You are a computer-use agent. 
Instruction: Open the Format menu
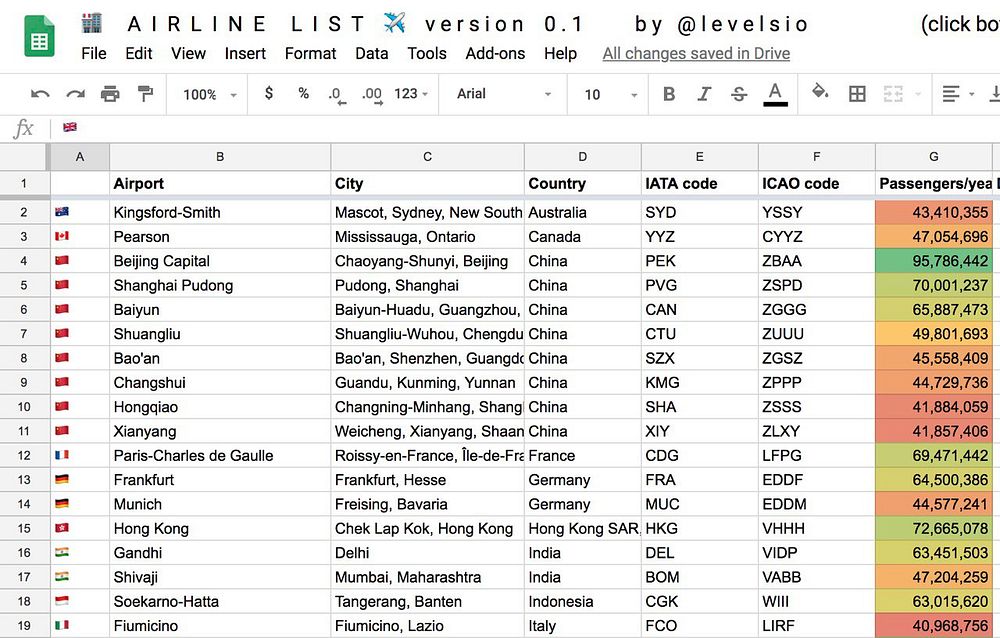pyautogui.click(x=310, y=54)
